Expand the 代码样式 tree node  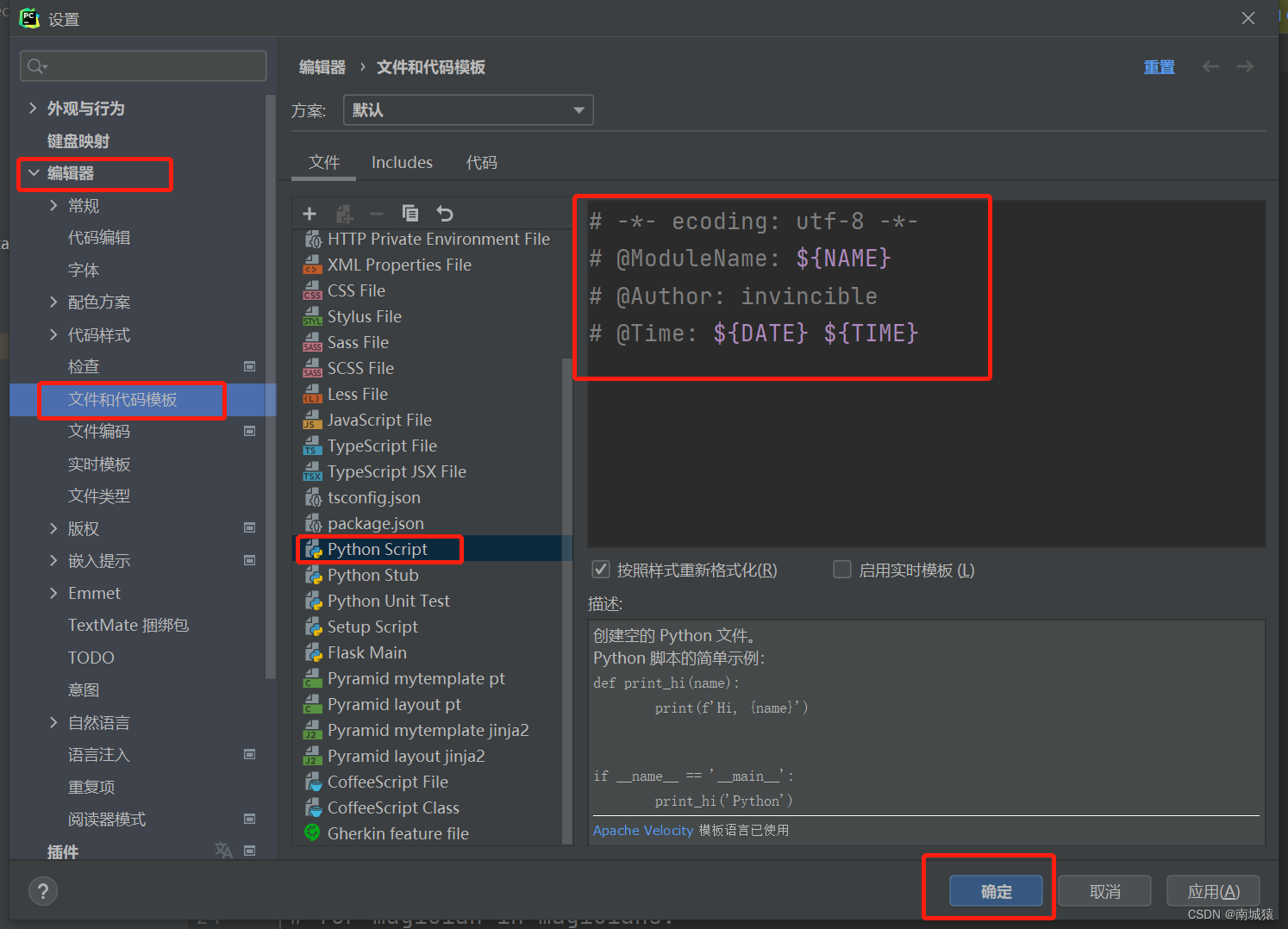click(x=53, y=334)
